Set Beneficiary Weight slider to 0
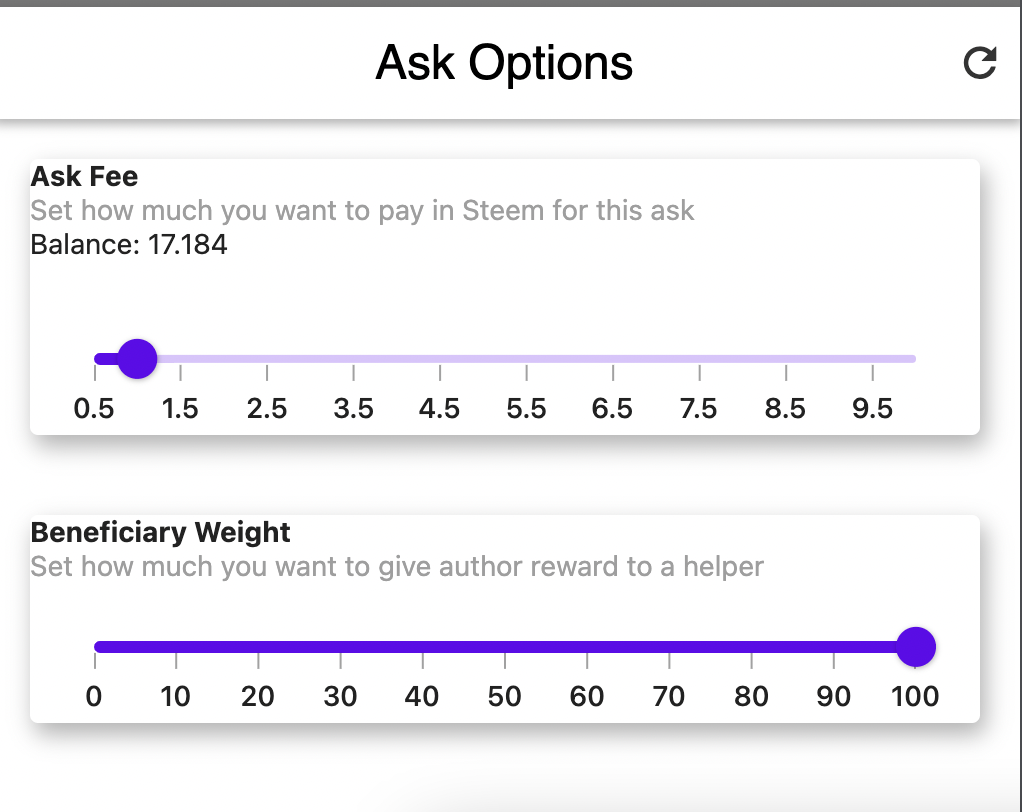The width and height of the screenshot is (1022, 812). click(x=95, y=646)
